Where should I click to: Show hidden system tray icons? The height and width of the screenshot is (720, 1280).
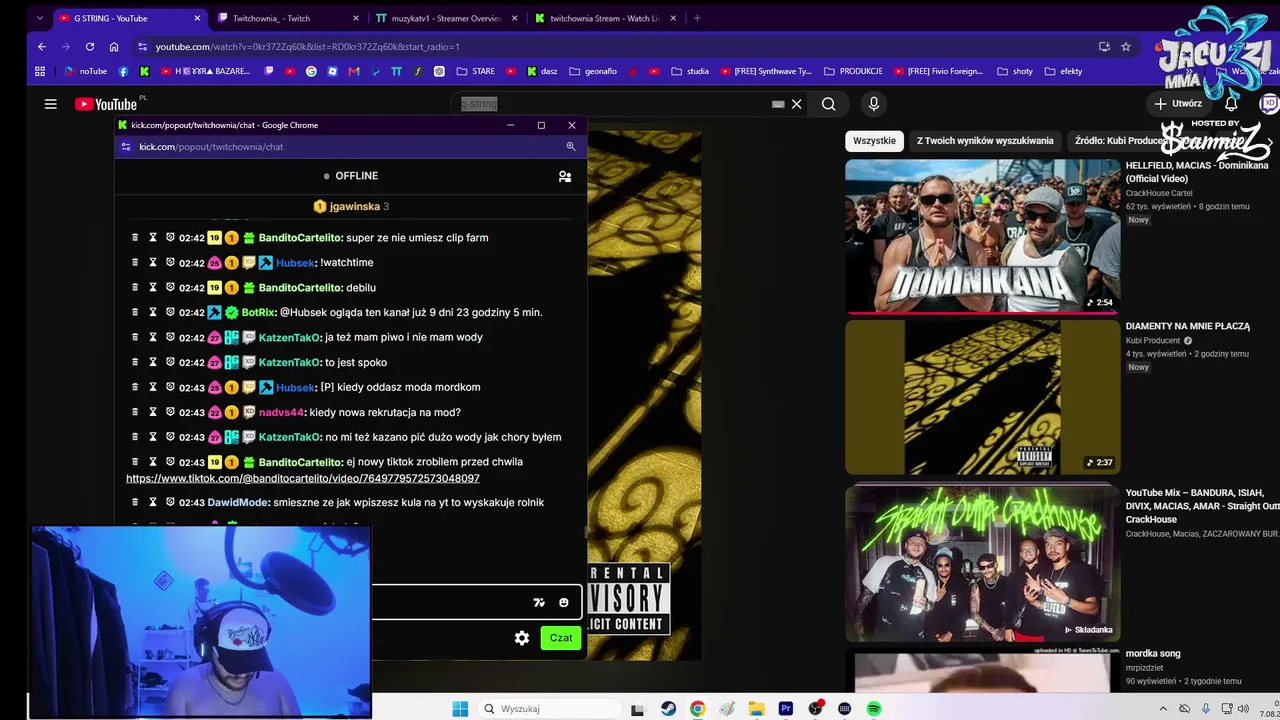[1161, 709]
